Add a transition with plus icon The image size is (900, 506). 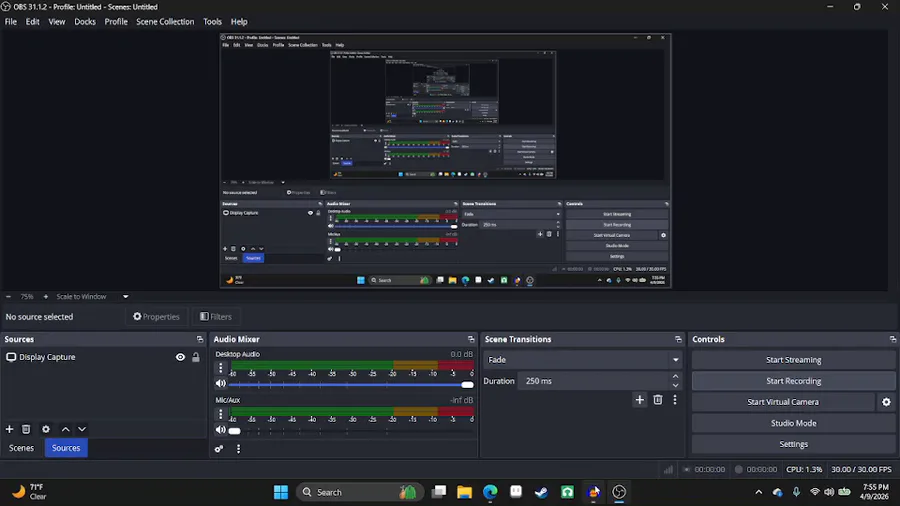[x=639, y=400]
